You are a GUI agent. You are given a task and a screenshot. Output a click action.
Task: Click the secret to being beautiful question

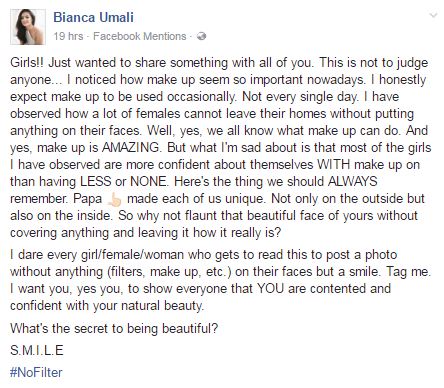coord(114,328)
